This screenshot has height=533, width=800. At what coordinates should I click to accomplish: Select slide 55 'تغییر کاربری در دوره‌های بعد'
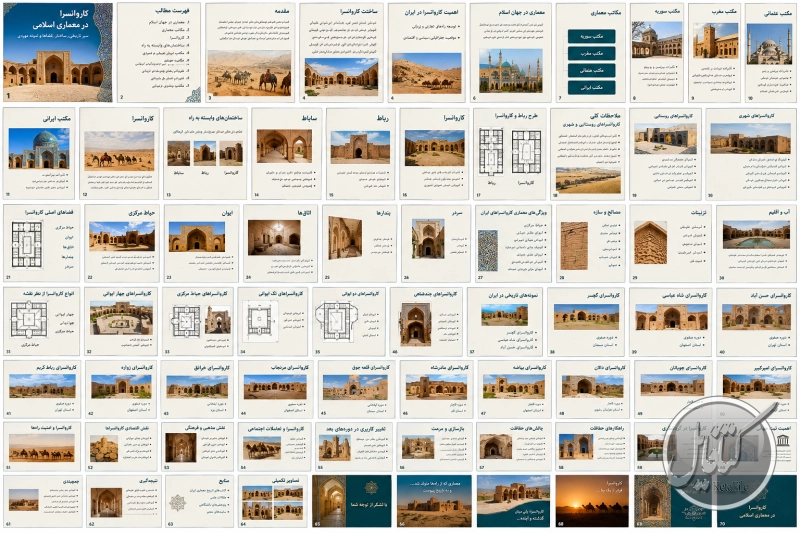pos(354,446)
